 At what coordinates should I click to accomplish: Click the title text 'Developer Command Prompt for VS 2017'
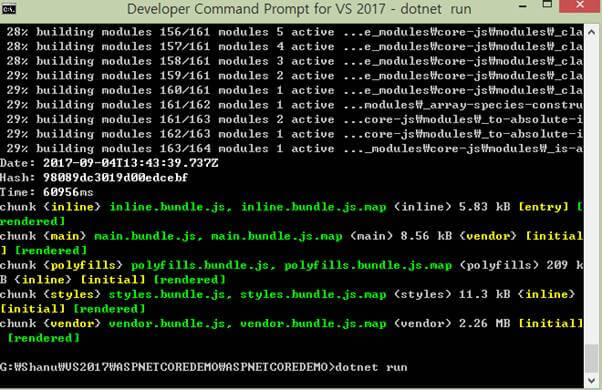pos(256,9)
